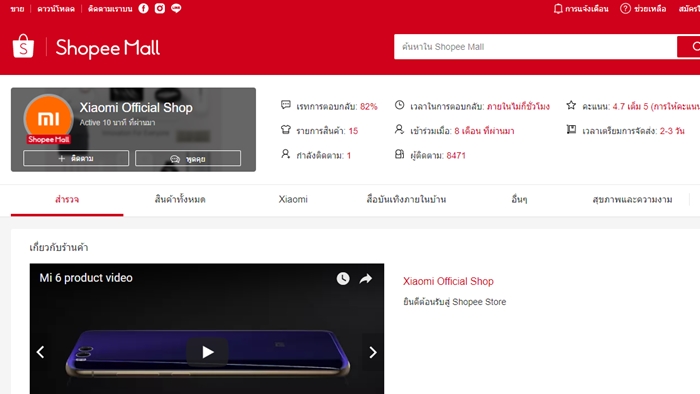Screen dimensions: 700x394
Task: Click the shipping time value 2-3 วัน
Action: coord(672,131)
